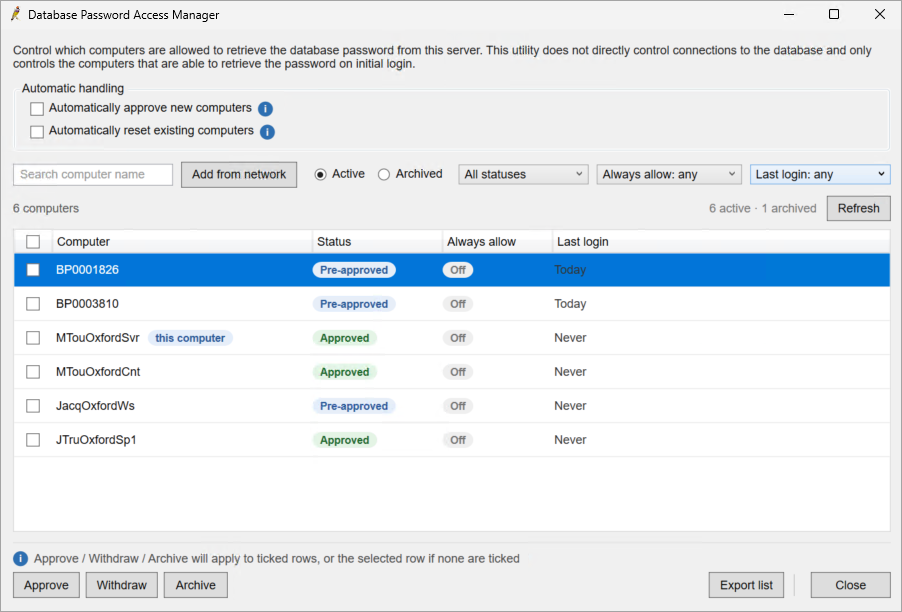Click the Approve button
The image size is (902, 612).
tap(46, 585)
